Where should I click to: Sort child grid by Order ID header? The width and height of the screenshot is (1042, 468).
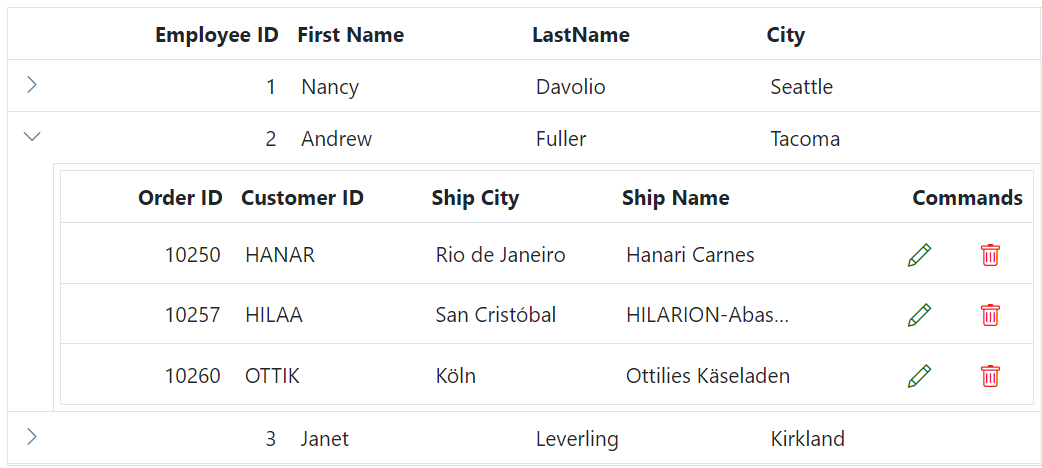point(180,198)
